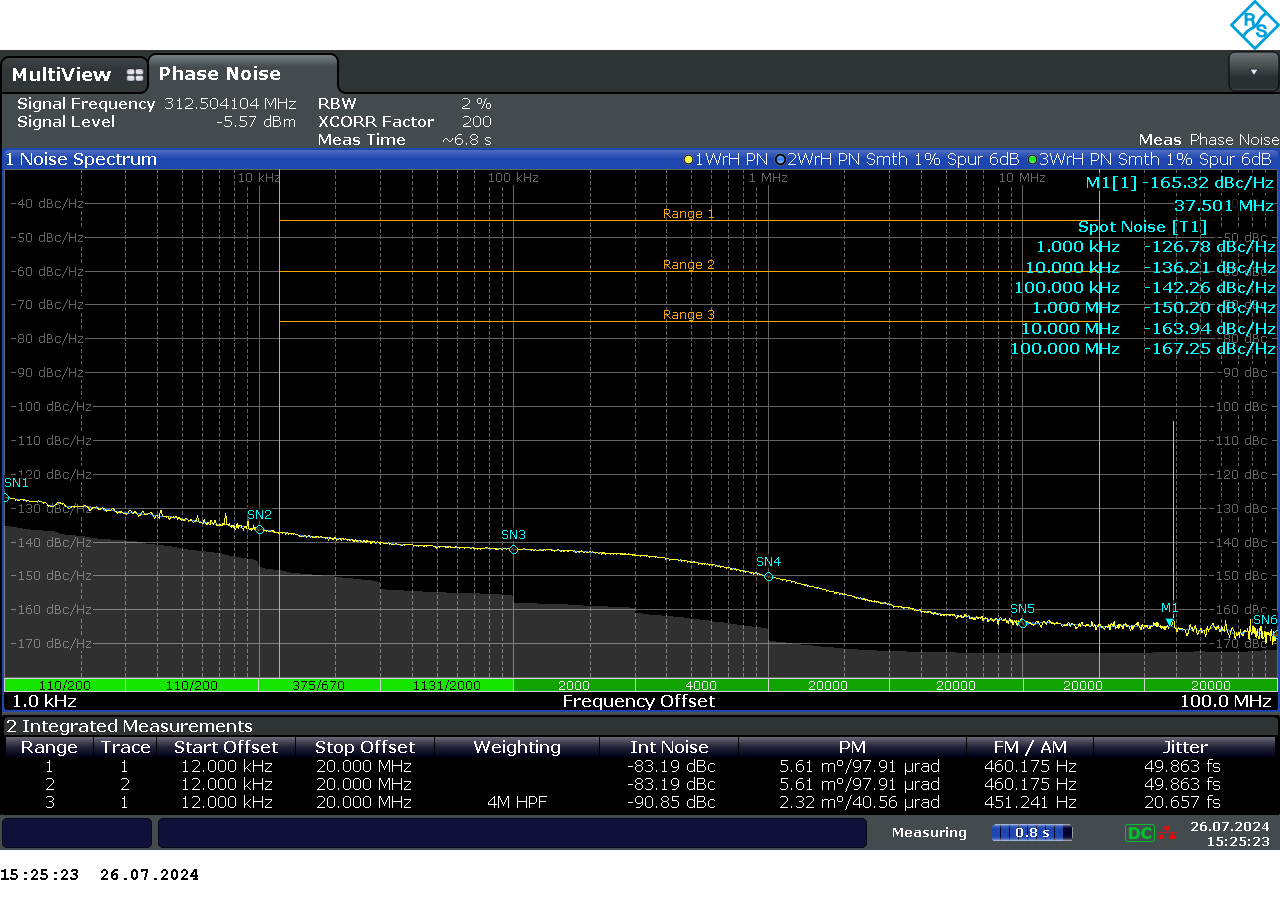The width and height of the screenshot is (1280, 900).
Task: Click the 4M HPF weighting cell
Action: click(x=517, y=802)
